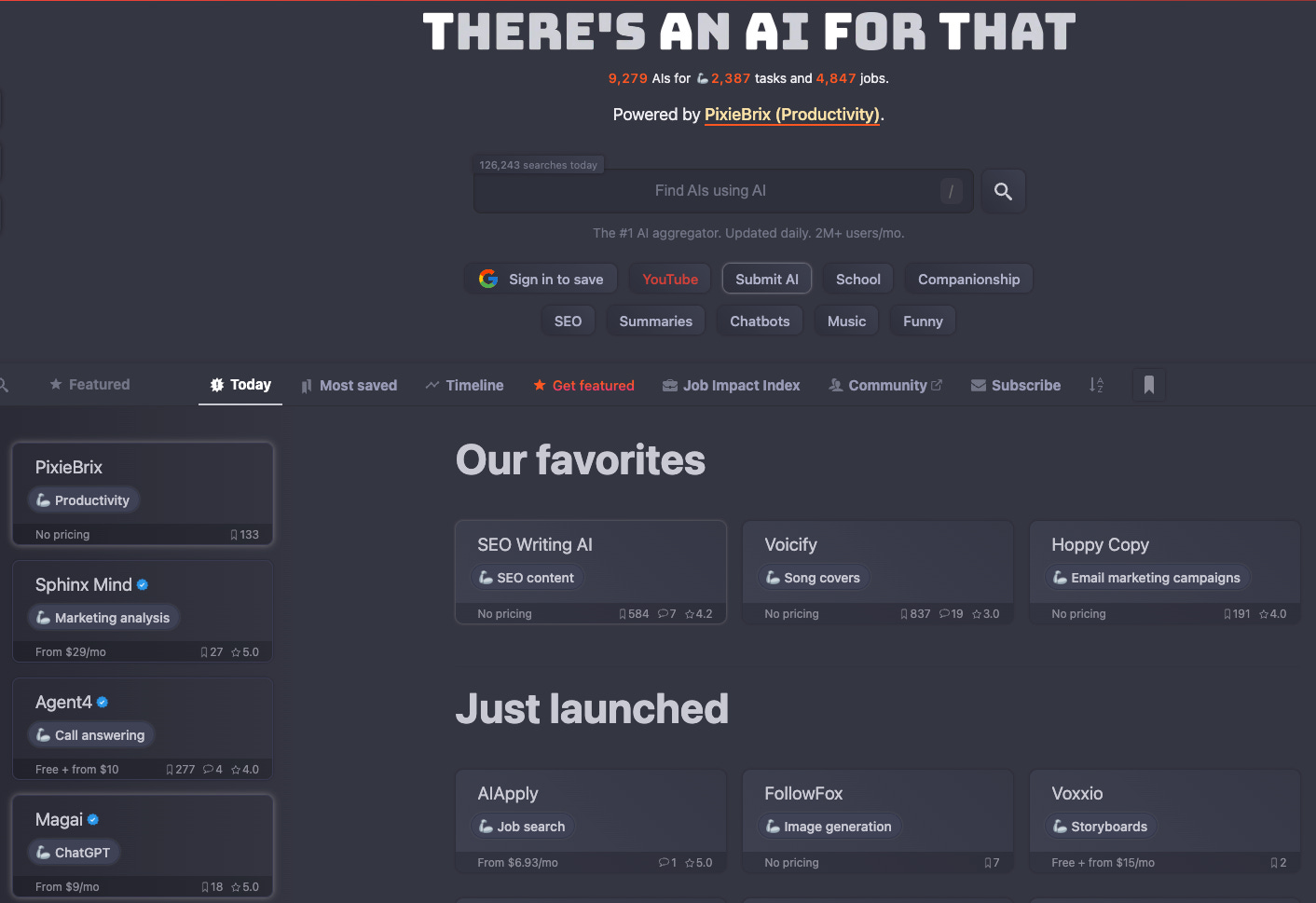Image resolution: width=1316 pixels, height=903 pixels.
Task: Open the Hoppy Copy card title
Action: (1101, 545)
